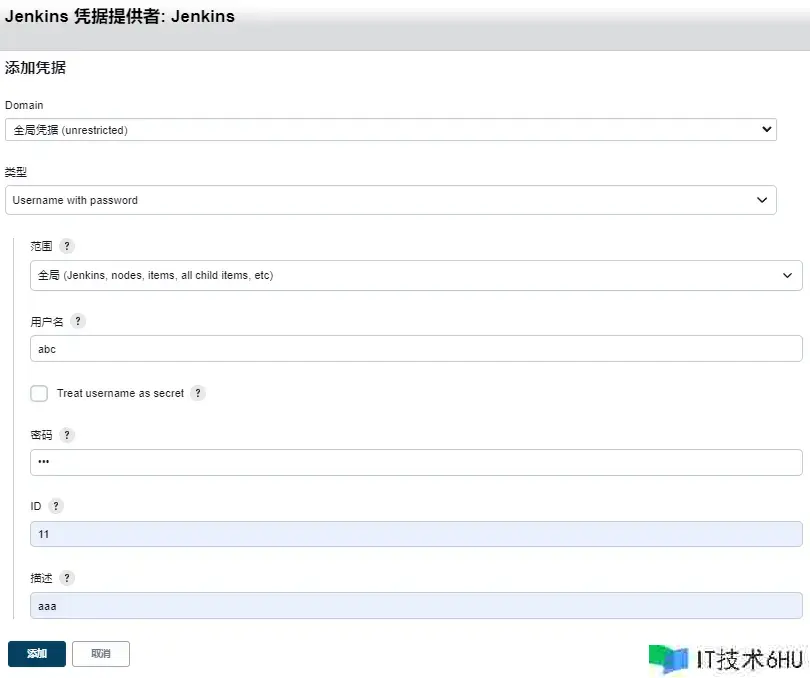The image size is (810, 678).
Task: Click the 添加凭据 section heading
Action: point(36,68)
